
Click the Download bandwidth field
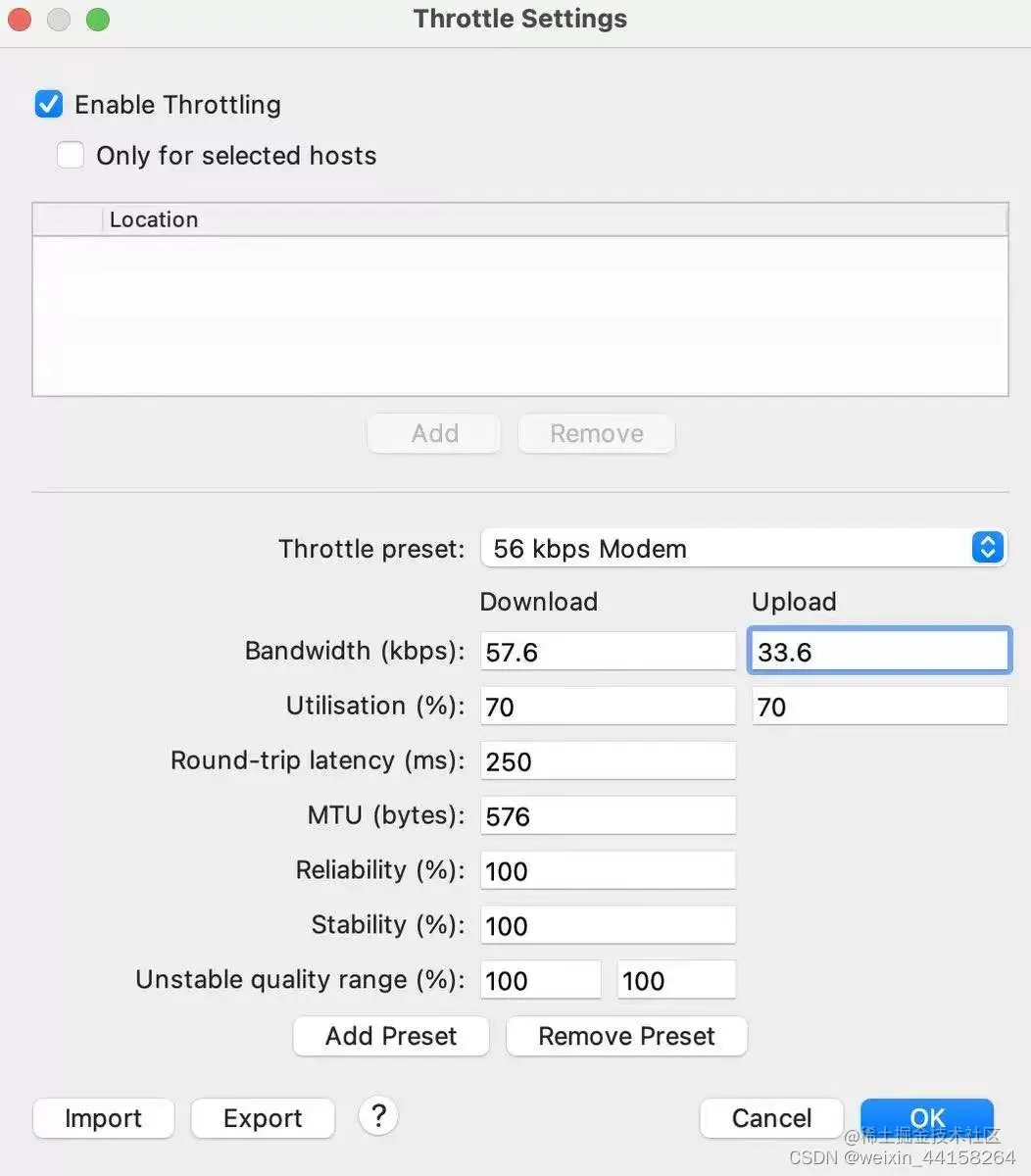tap(608, 652)
